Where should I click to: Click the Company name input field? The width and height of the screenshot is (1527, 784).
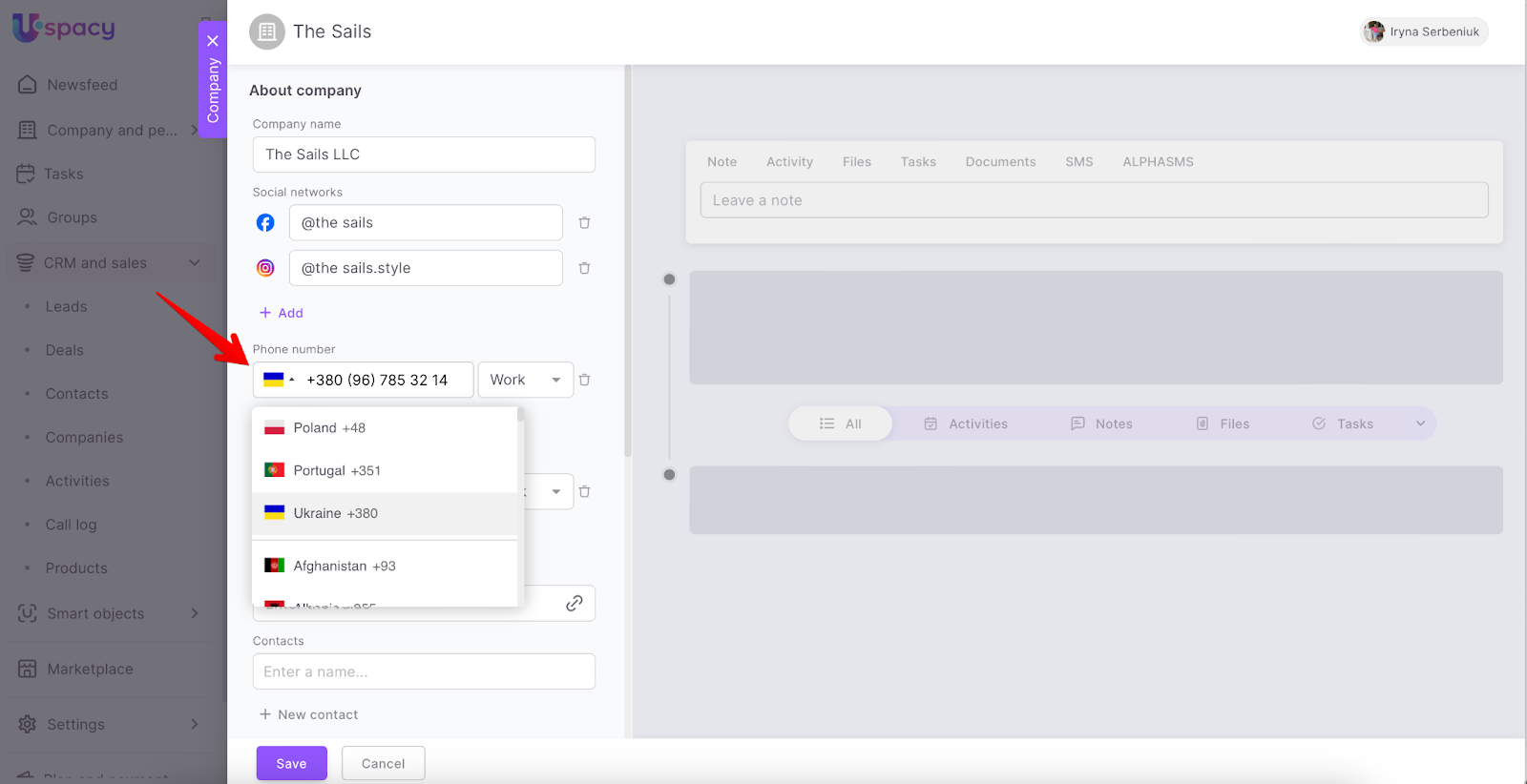424,155
